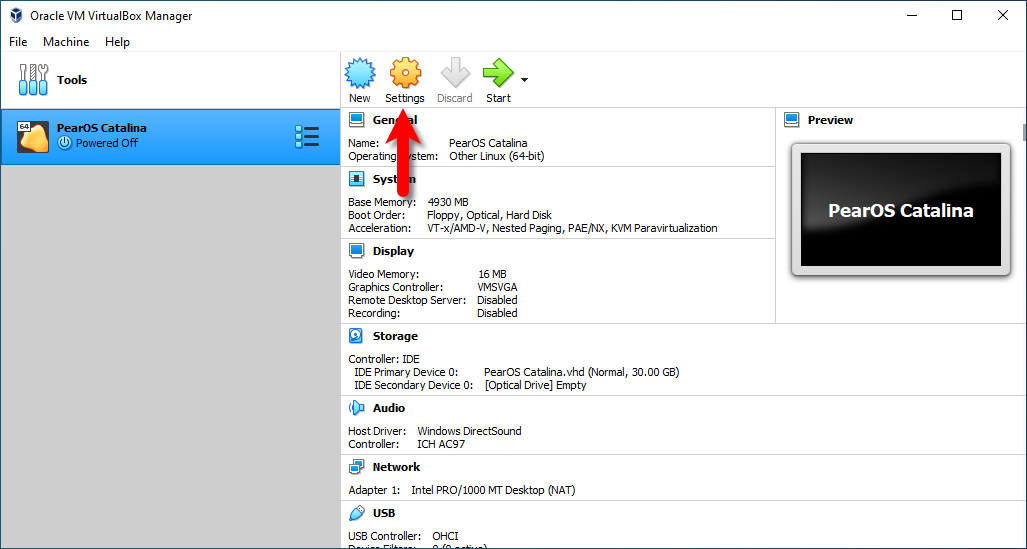Select the PearOS Catalina VM icon
The width and height of the screenshot is (1027, 549).
click(x=33, y=136)
